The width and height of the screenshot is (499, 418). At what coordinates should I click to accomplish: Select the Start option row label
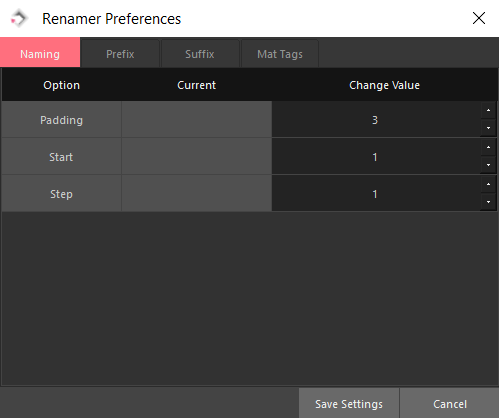point(62,157)
